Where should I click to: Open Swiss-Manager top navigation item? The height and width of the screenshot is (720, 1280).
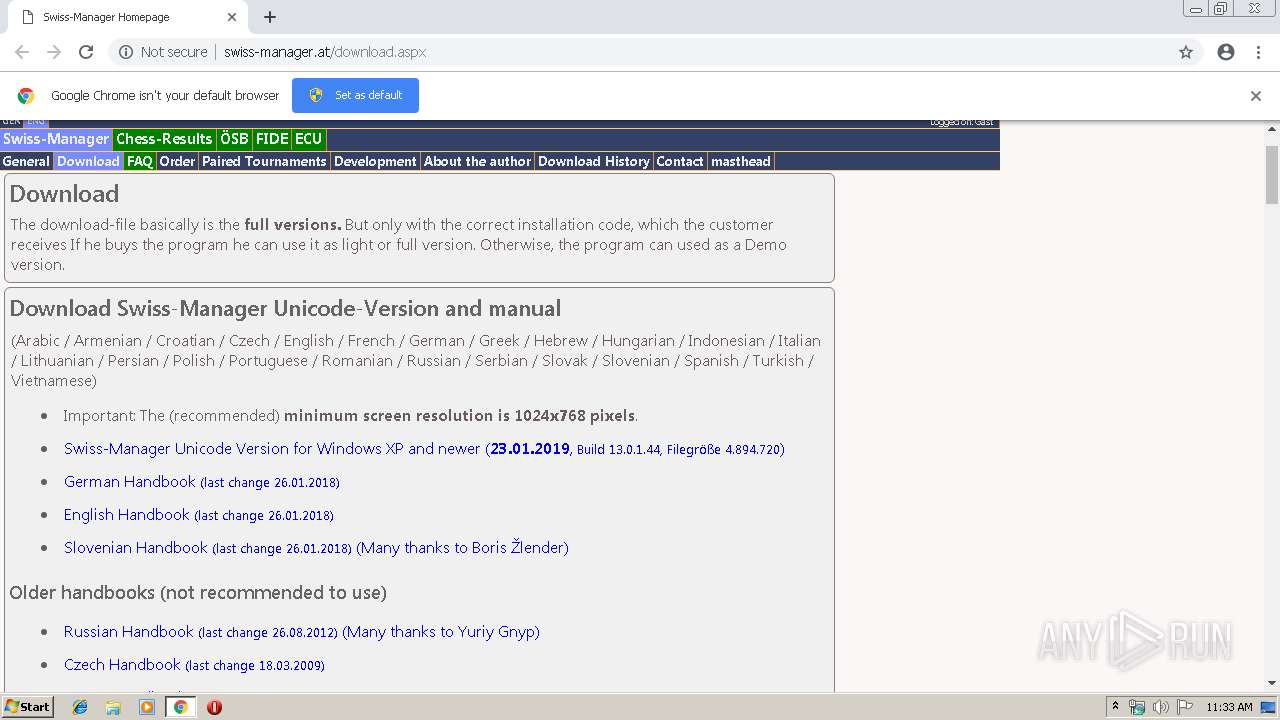(x=56, y=139)
